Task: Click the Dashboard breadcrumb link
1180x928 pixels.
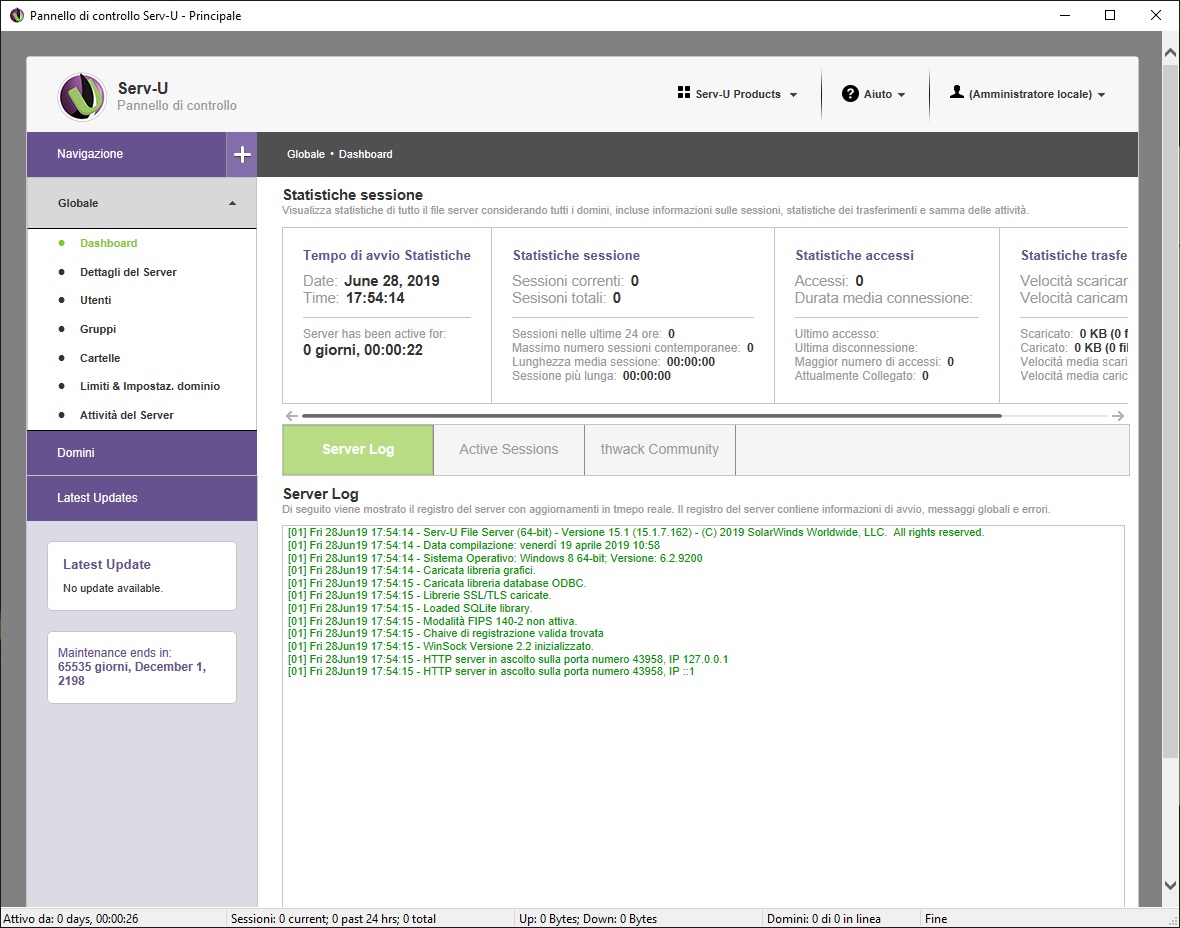Action: (366, 154)
